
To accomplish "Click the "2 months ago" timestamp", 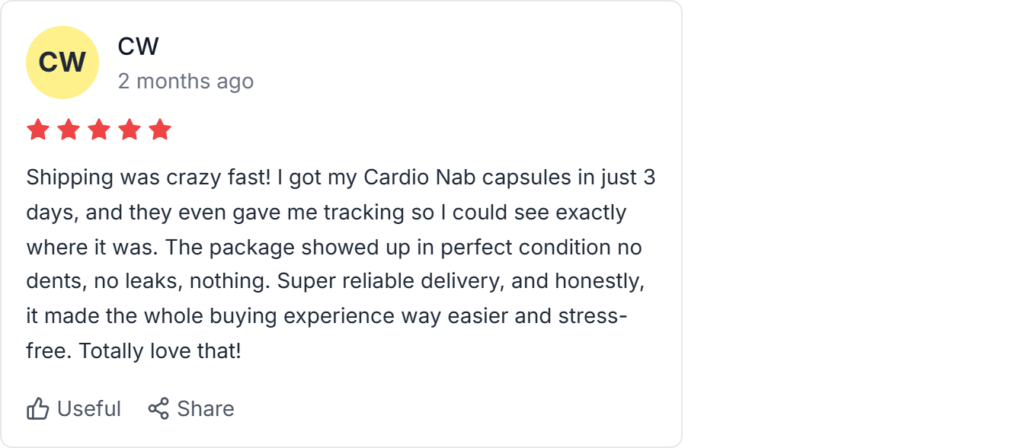I will pyautogui.click(x=185, y=81).
